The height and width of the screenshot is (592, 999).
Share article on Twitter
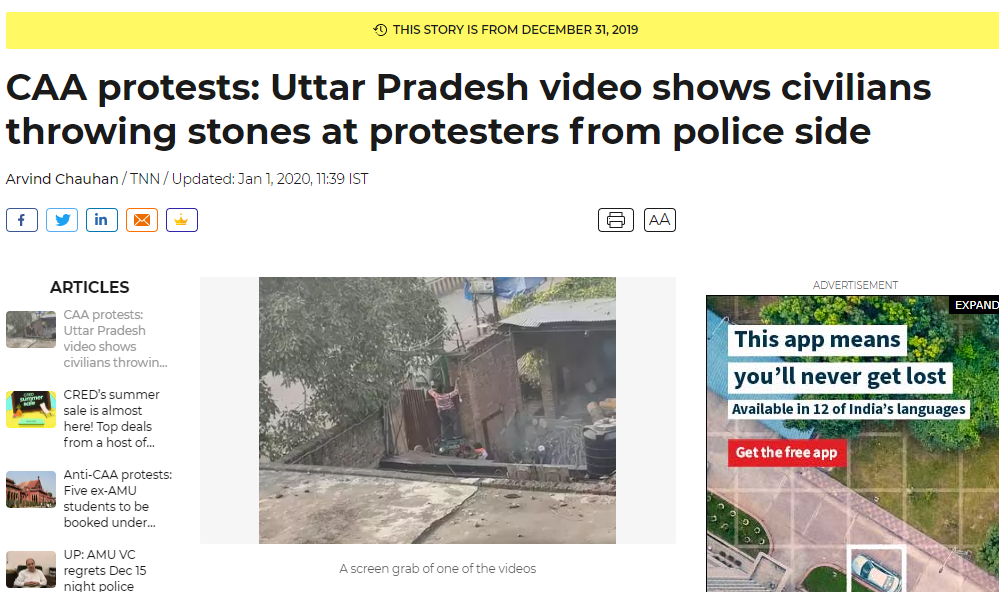pyautogui.click(x=62, y=220)
